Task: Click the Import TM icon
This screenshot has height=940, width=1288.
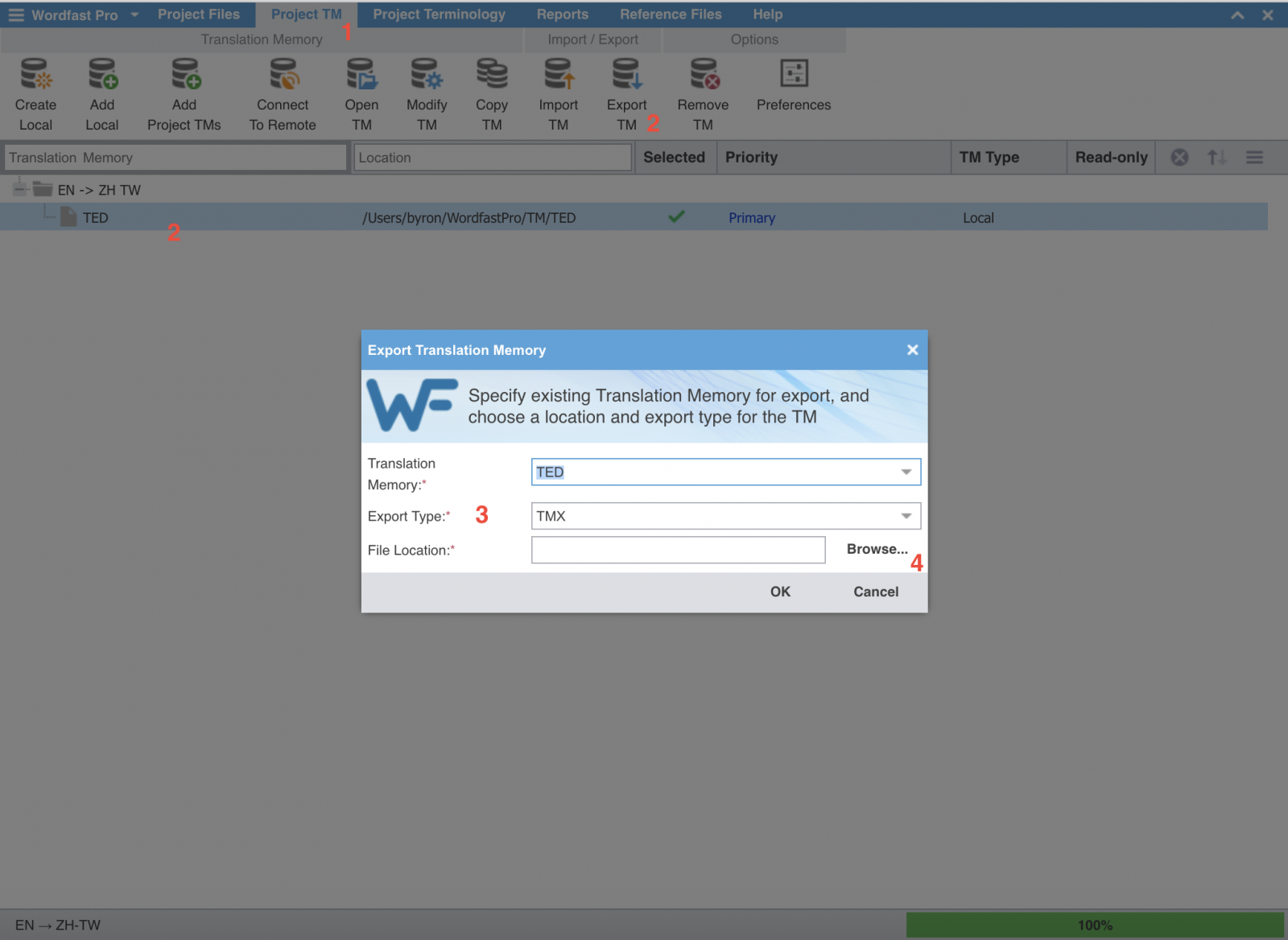Action: 559,74
